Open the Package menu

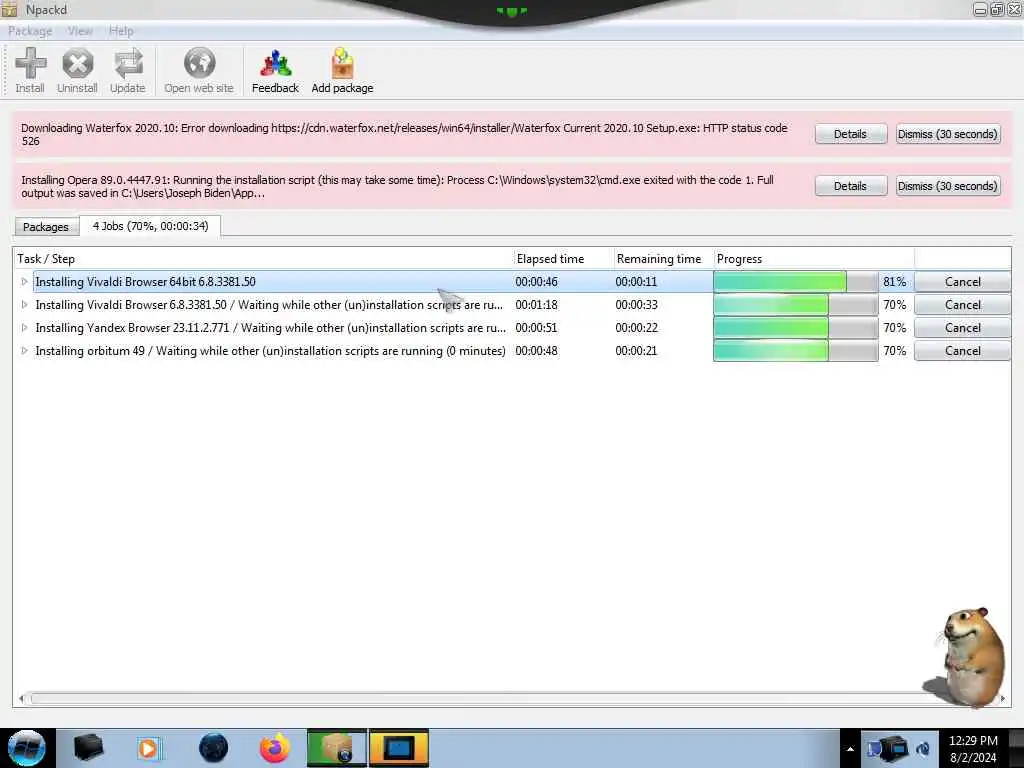pyautogui.click(x=30, y=31)
